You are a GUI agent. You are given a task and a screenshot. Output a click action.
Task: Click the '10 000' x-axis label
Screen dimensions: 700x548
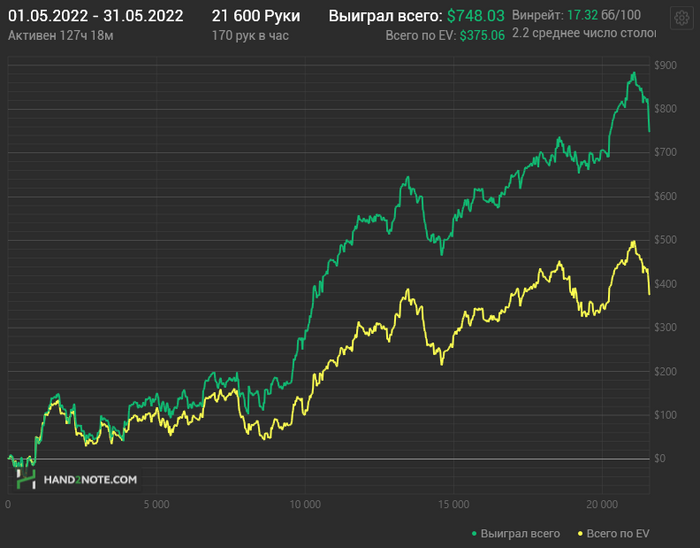click(305, 504)
